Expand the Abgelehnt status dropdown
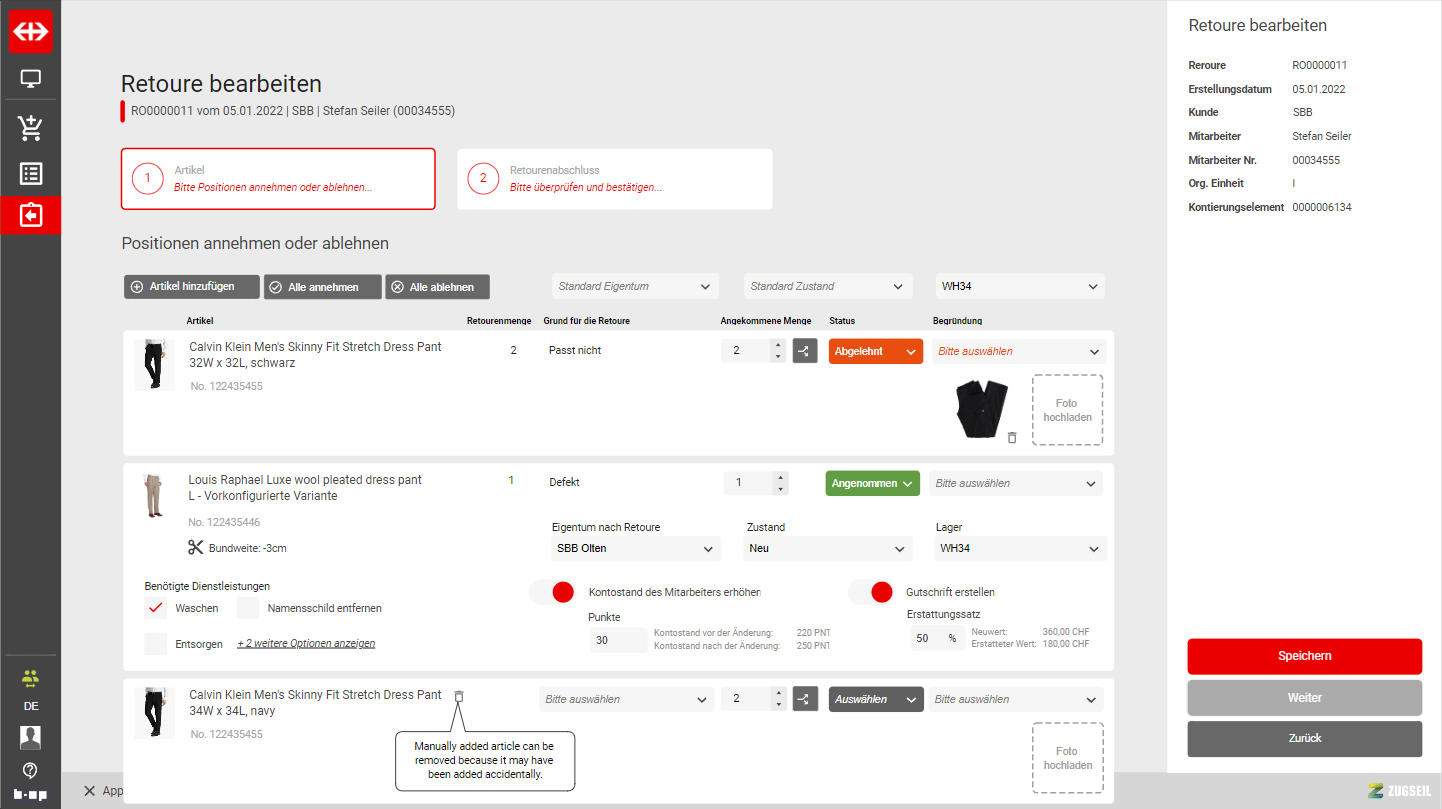The image size is (1442, 809). 875,352
